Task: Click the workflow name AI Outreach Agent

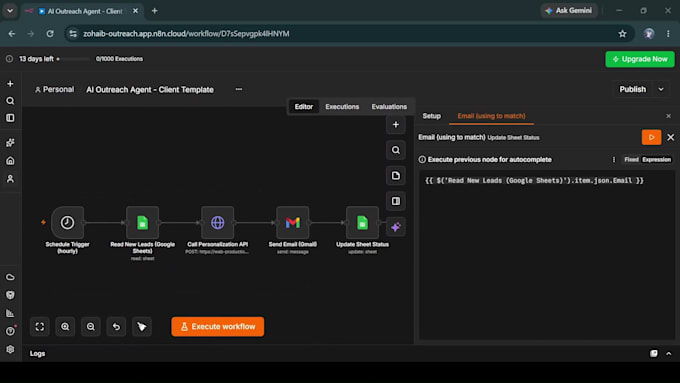Action: [x=150, y=90]
